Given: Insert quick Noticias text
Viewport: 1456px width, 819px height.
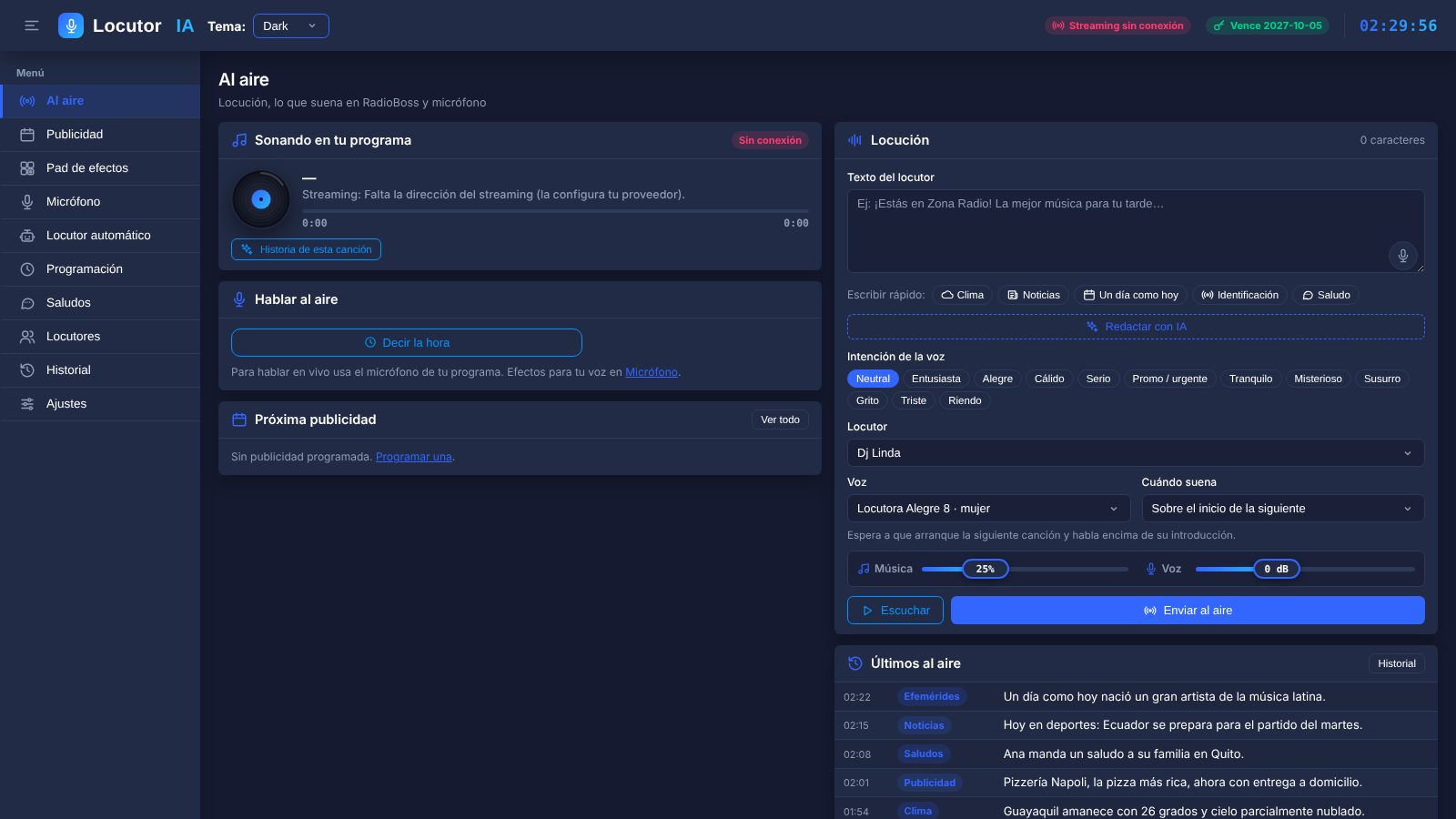Looking at the screenshot, I should point(1033,295).
